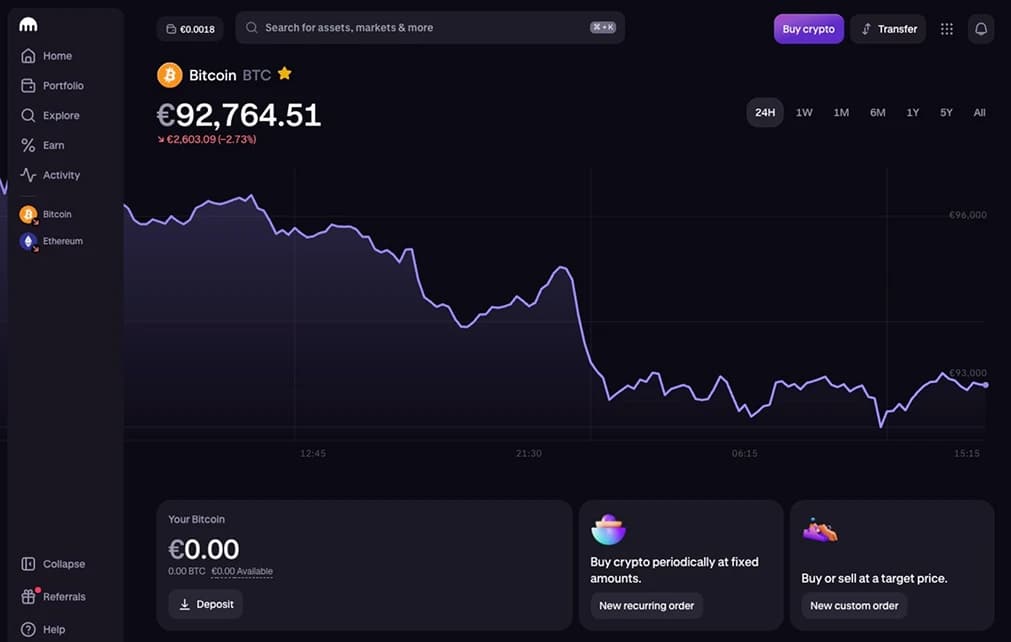Click the Ethereum coin icon in sidebar

click(28, 241)
